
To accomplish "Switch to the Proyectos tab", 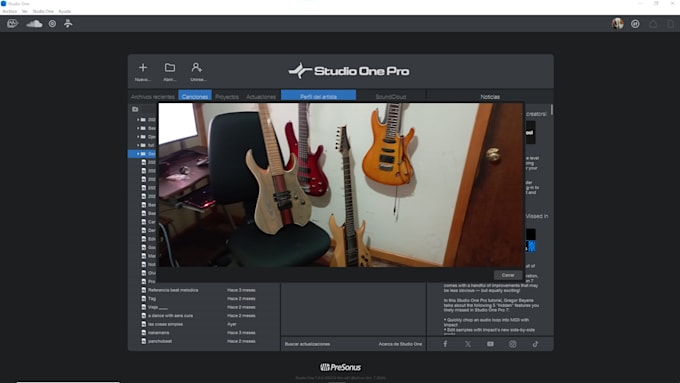I will [227, 96].
